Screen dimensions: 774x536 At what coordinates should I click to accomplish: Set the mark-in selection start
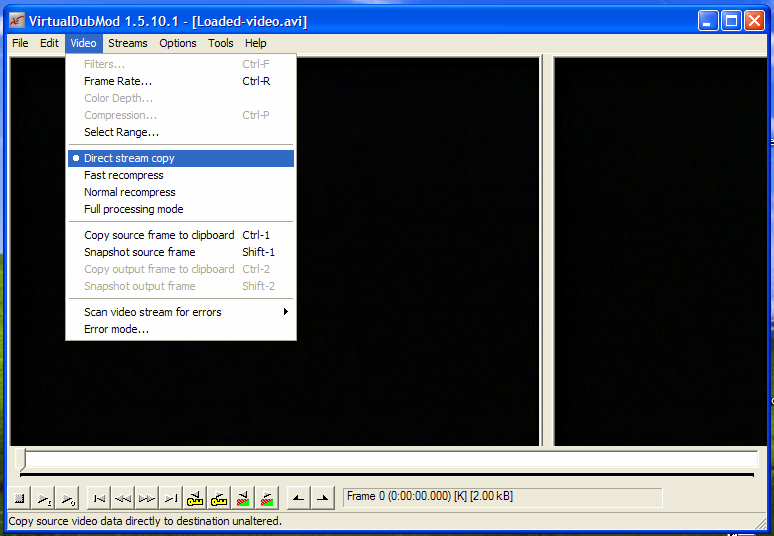[299, 498]
